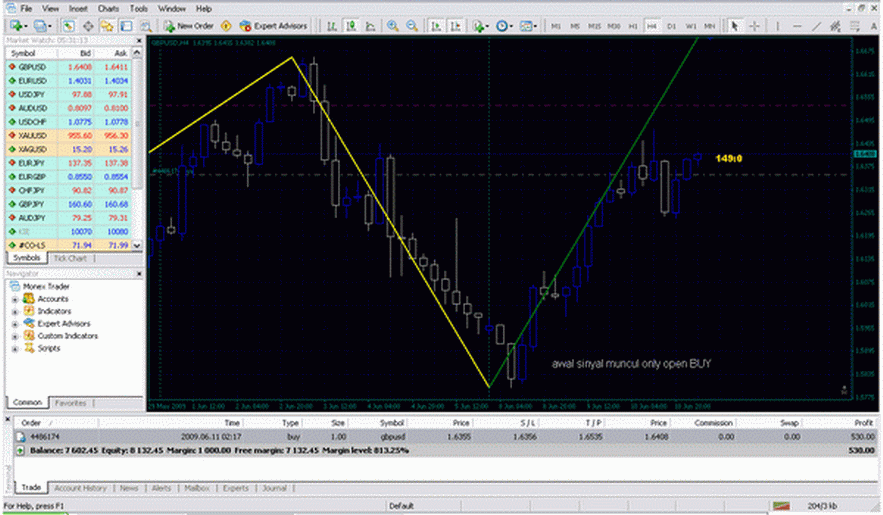Open the Expert Advisors toolbar button
This screenshot has width=883, height=515.
tap(273, 23)
